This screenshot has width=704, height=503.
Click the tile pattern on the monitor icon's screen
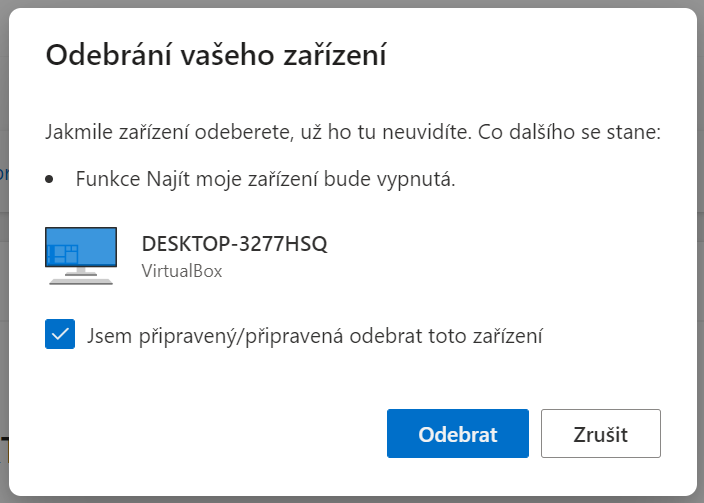pyautogui.click(x=62, y=254)
